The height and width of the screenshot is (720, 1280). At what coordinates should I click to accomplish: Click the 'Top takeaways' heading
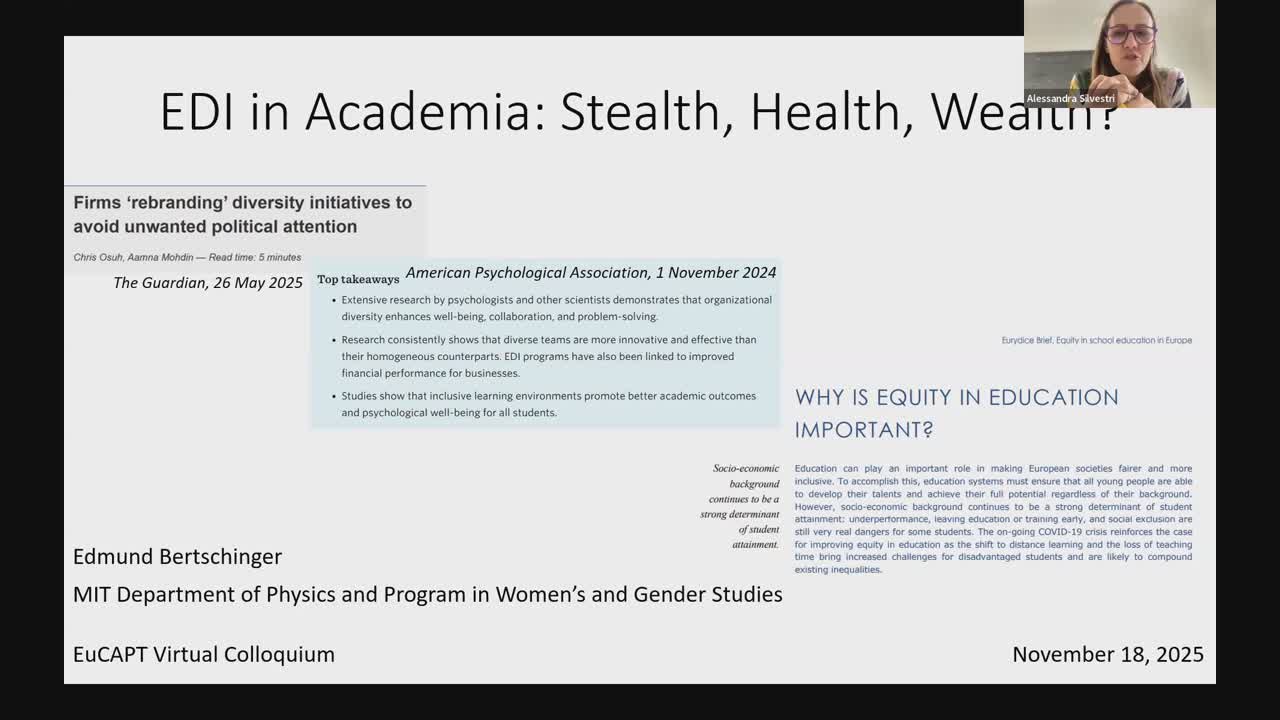point(358,279)
